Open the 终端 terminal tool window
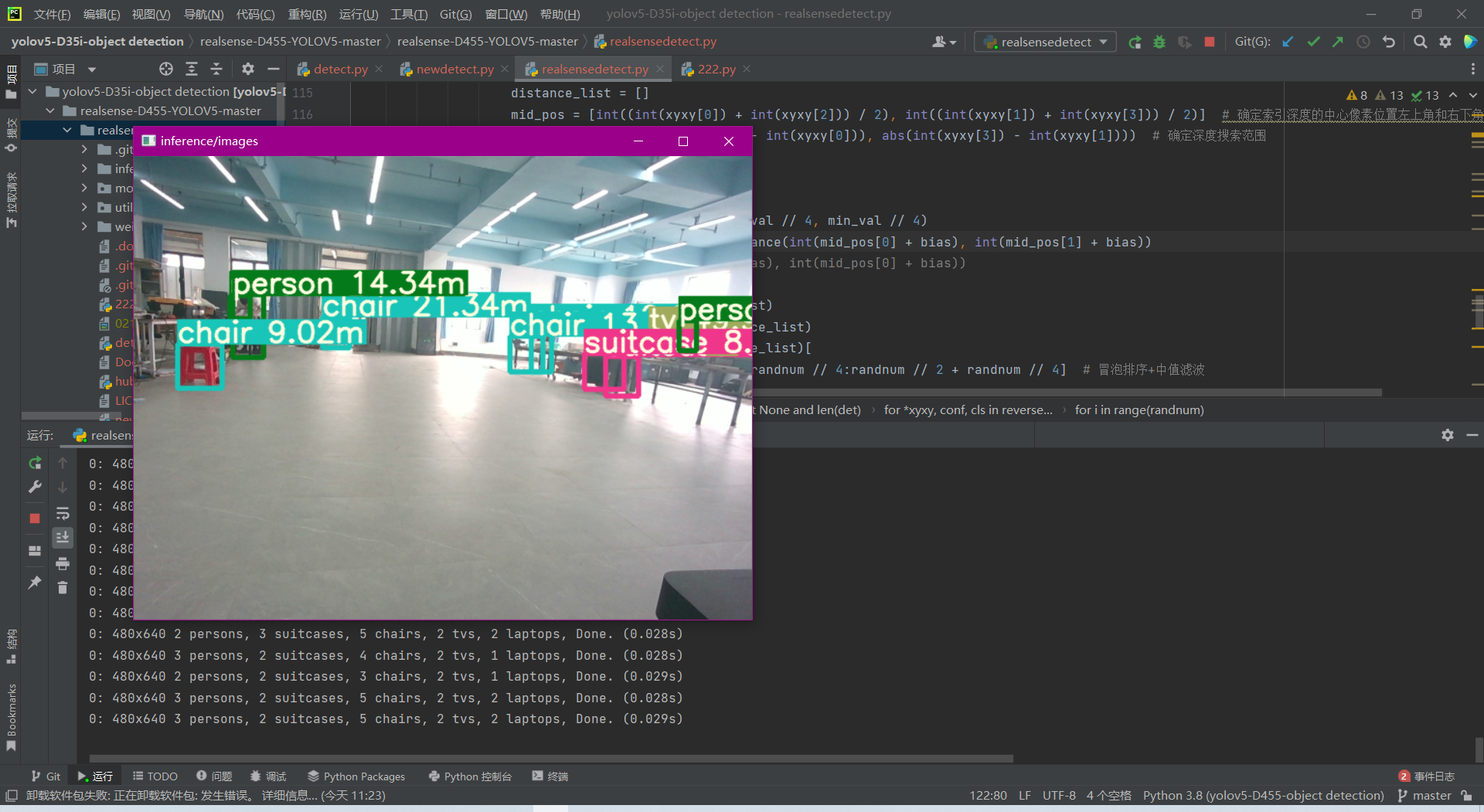 (550, 776)
